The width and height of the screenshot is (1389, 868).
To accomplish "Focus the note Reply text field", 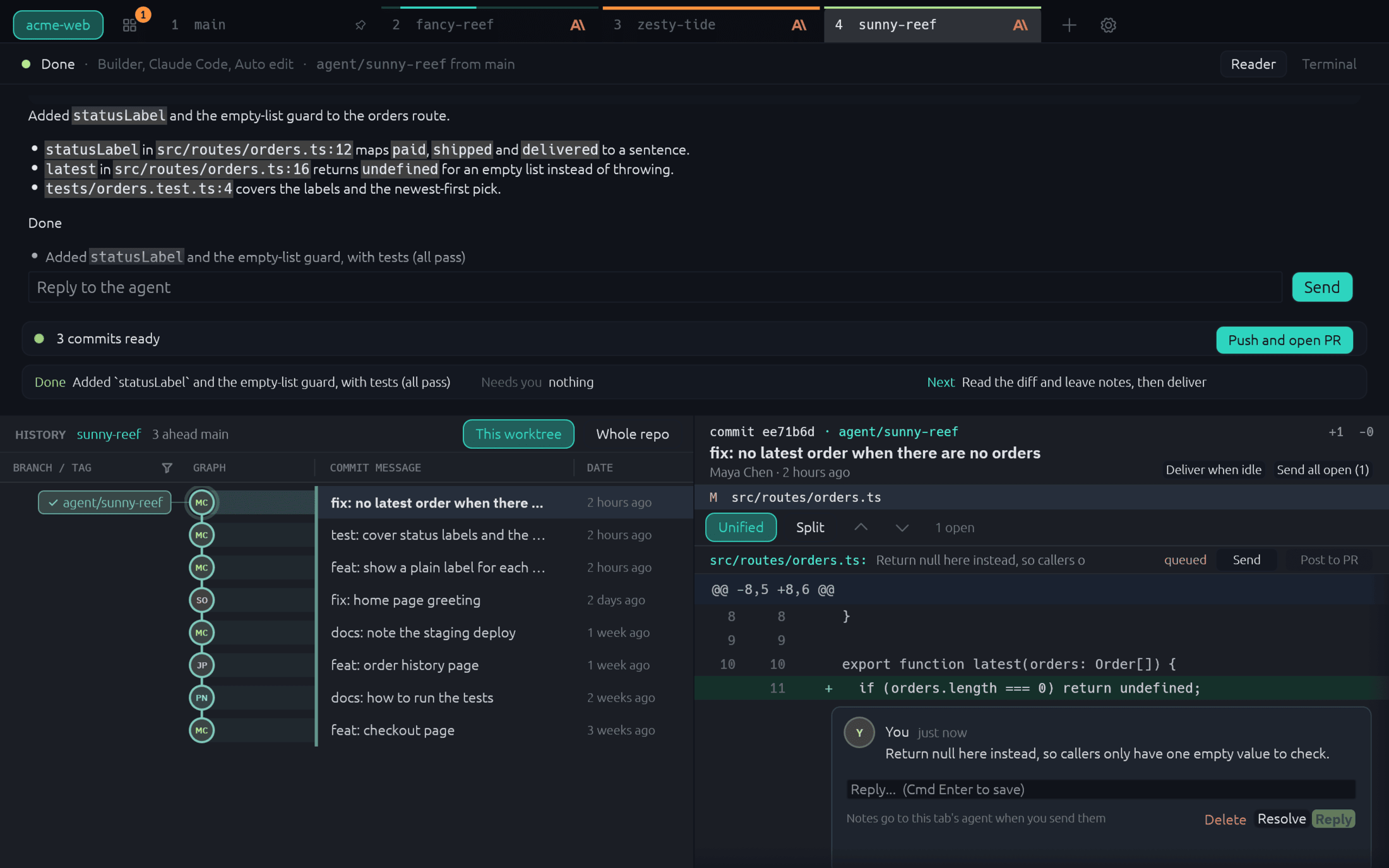I will (1101, 789).
